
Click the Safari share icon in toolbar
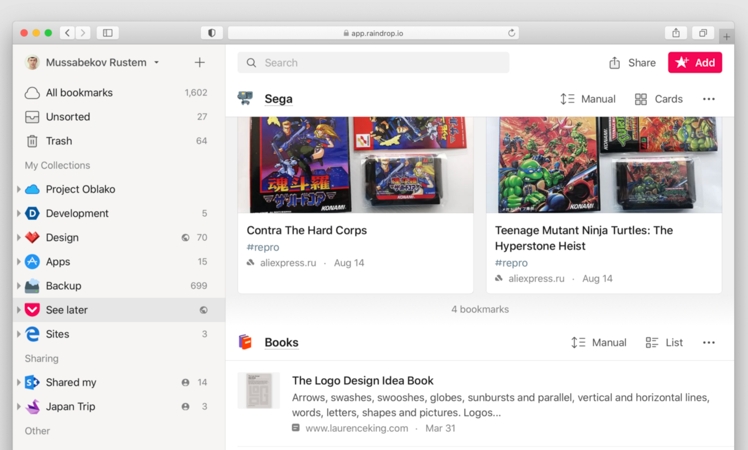click(676, 33)
